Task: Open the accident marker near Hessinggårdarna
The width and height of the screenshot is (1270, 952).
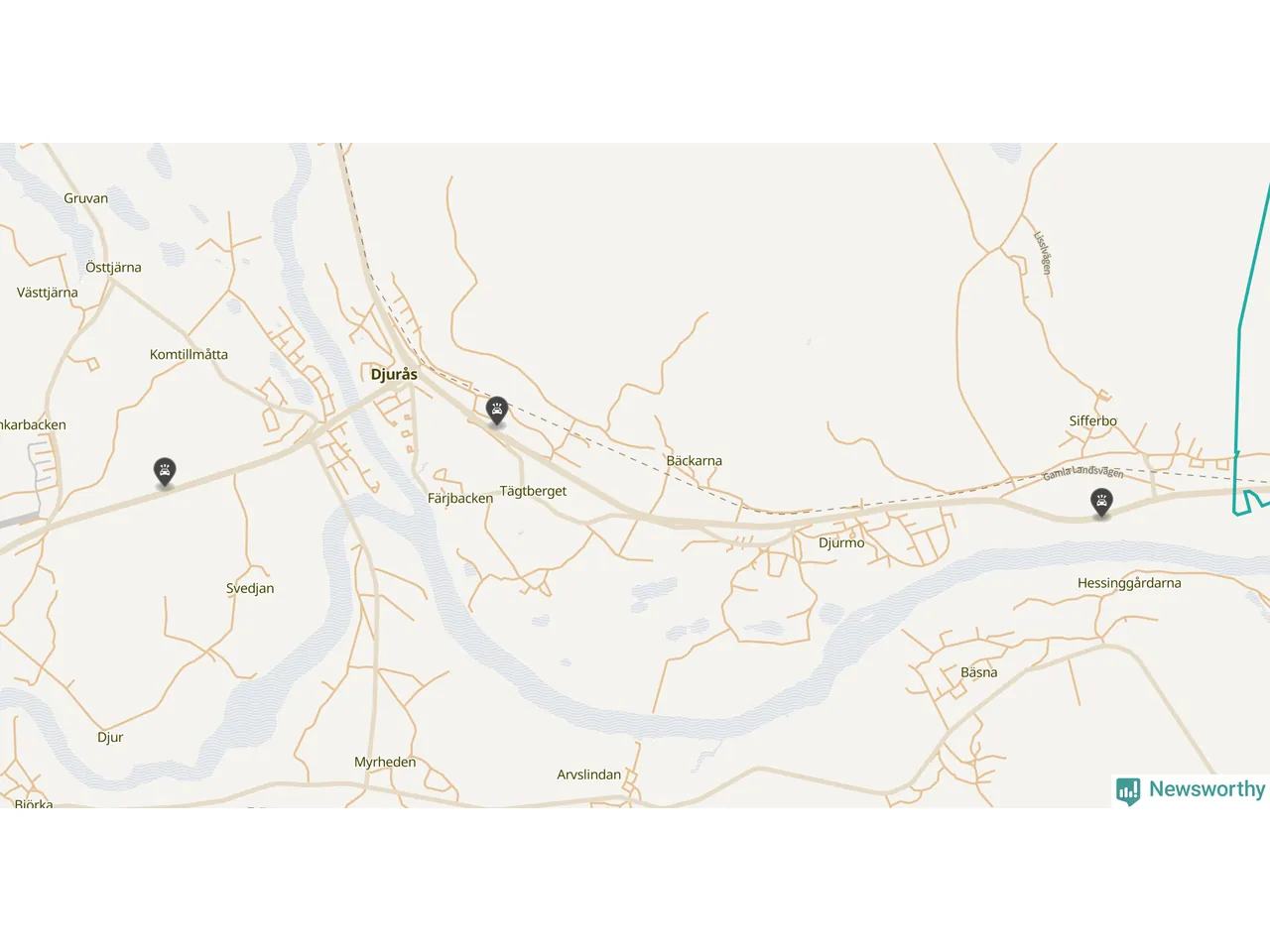Action: 1101,503
